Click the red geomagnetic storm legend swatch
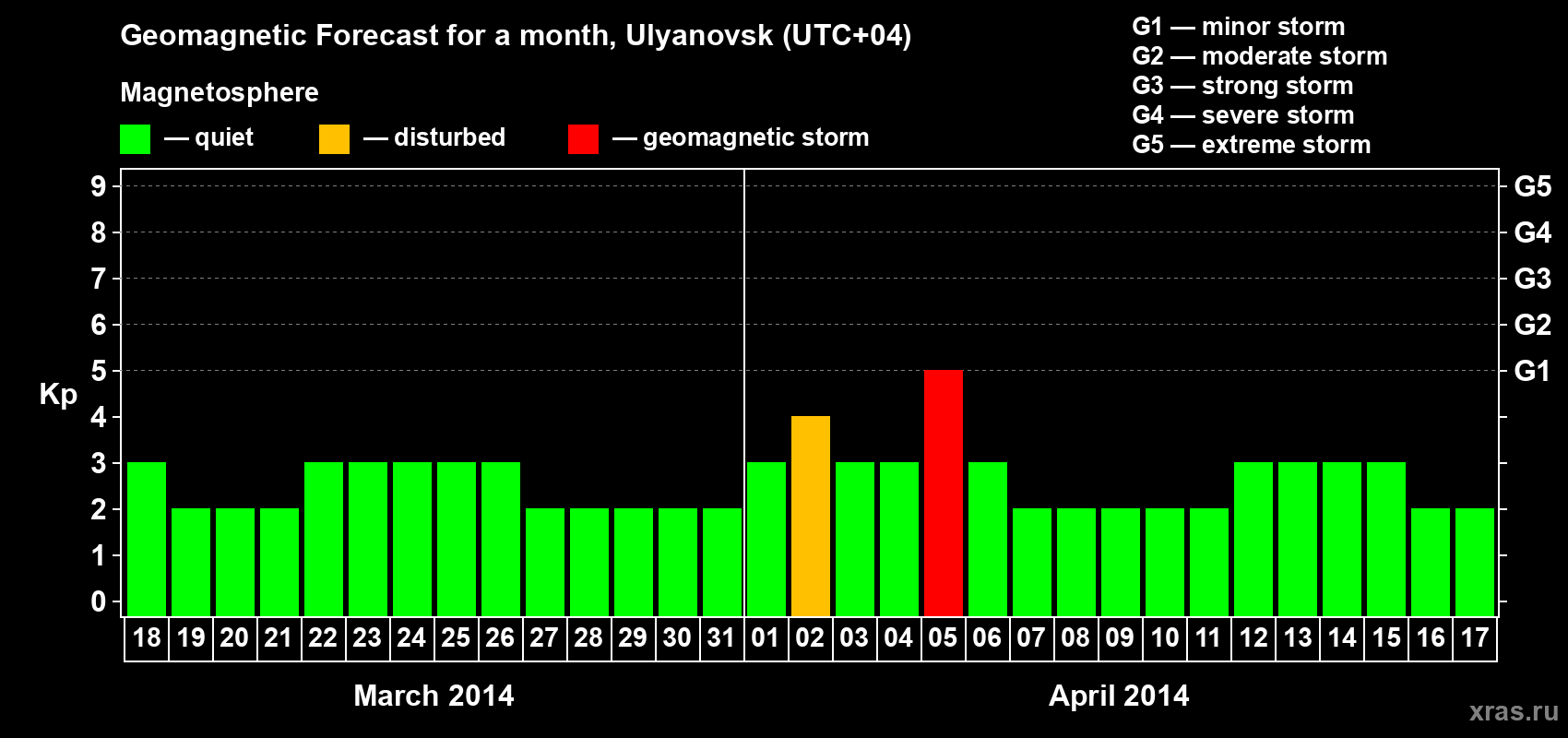This screenshot has height=738, width=1568. tap(583, 139)
